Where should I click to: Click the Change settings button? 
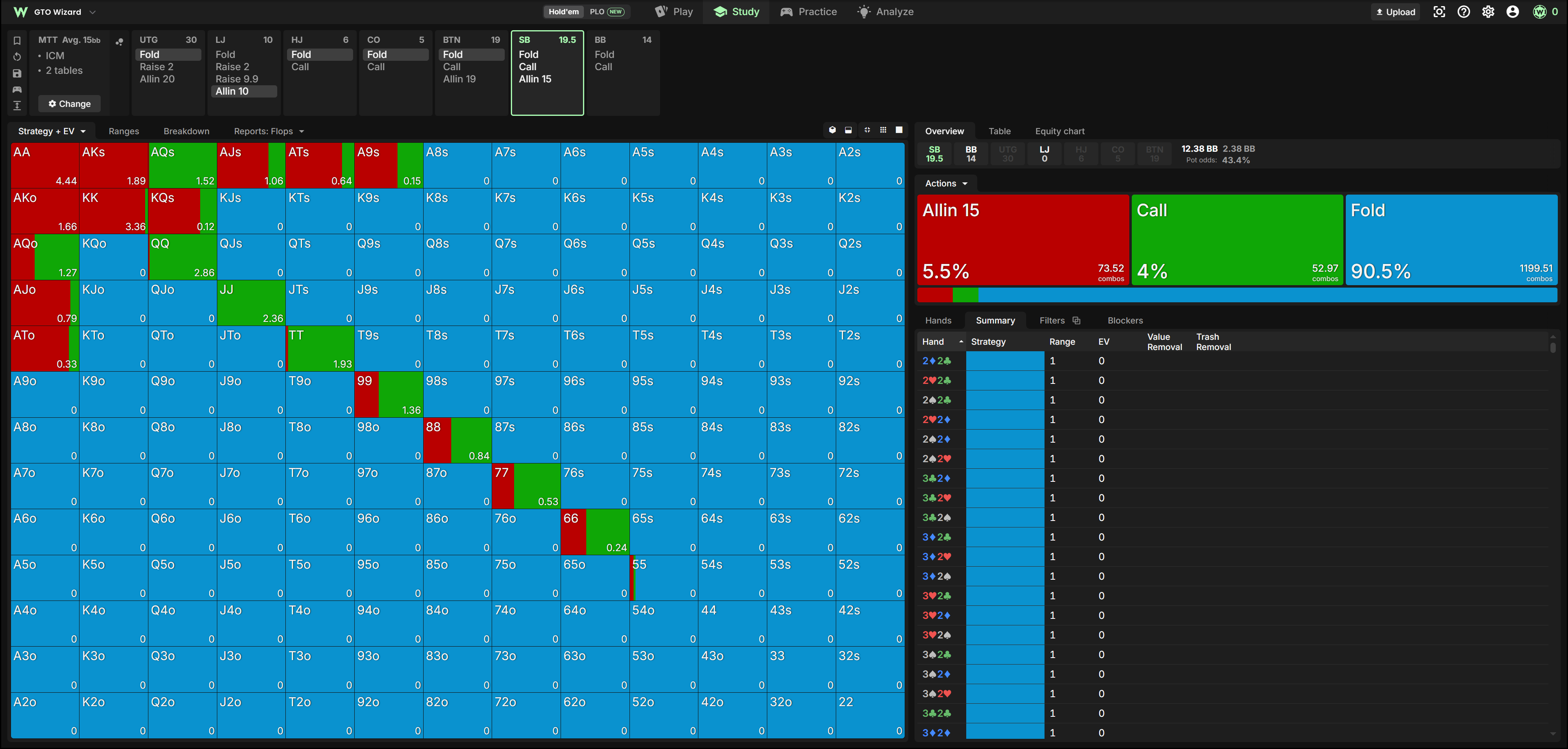pyautogui.click(x=69, y=104)
